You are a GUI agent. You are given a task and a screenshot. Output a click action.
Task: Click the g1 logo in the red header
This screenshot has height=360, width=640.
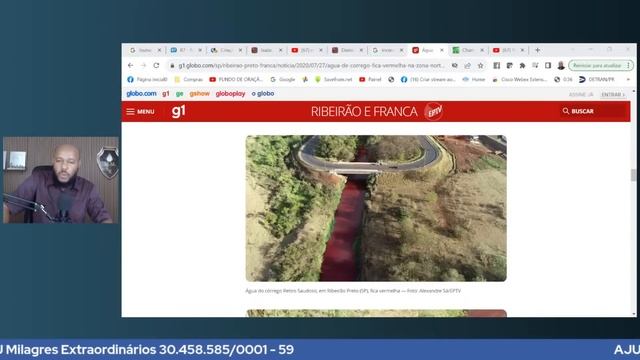[x=178, y=111]
